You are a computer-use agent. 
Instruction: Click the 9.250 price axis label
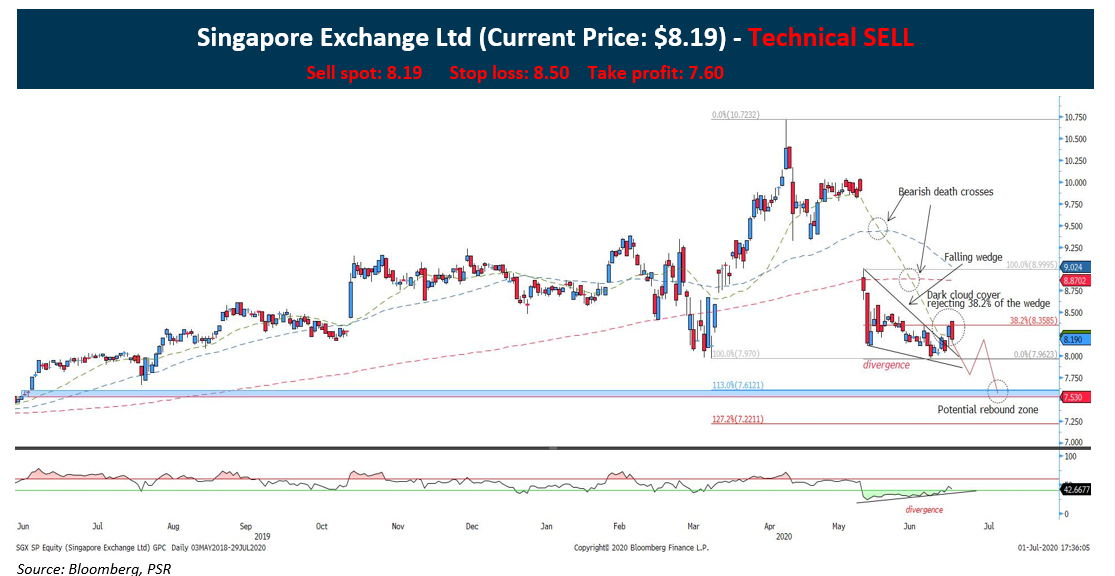click(1076, 248)
